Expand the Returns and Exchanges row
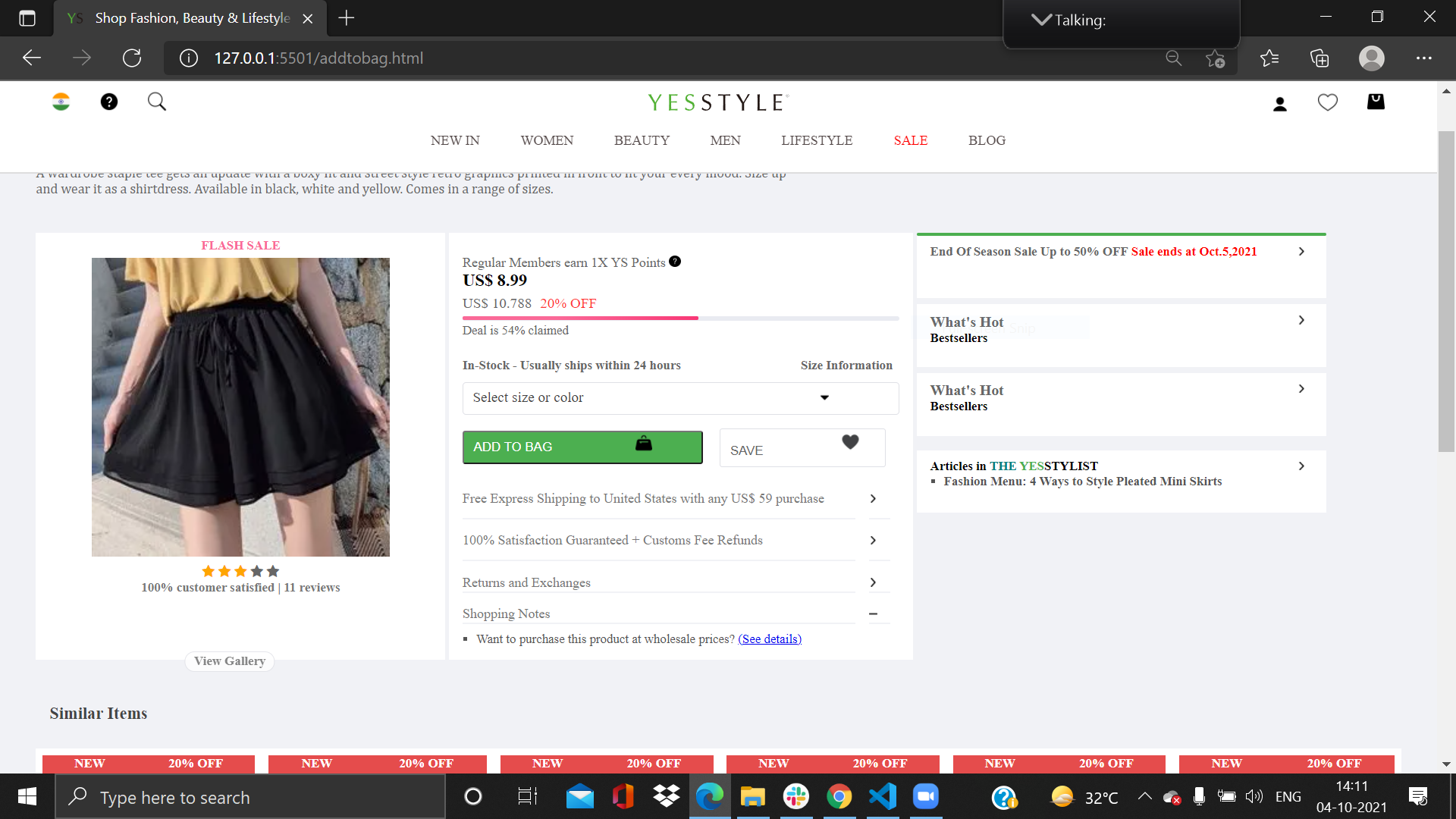This screenshot has height=819, width=1456. point(873,582)
